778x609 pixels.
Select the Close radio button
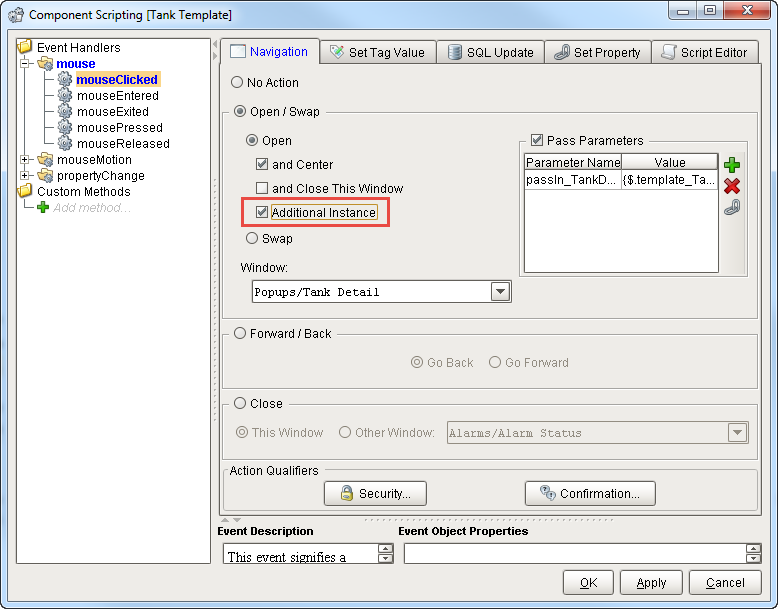pos(240,403)
